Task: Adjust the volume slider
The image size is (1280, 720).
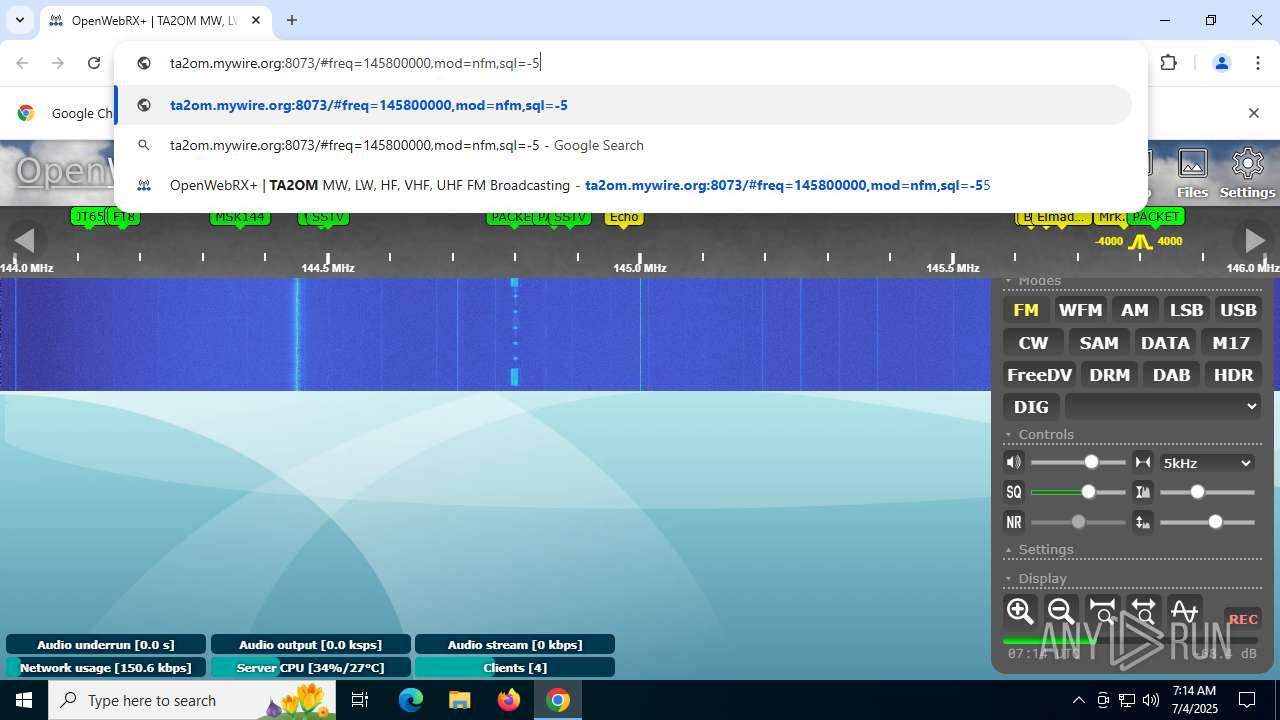Action: [1078, 462]
